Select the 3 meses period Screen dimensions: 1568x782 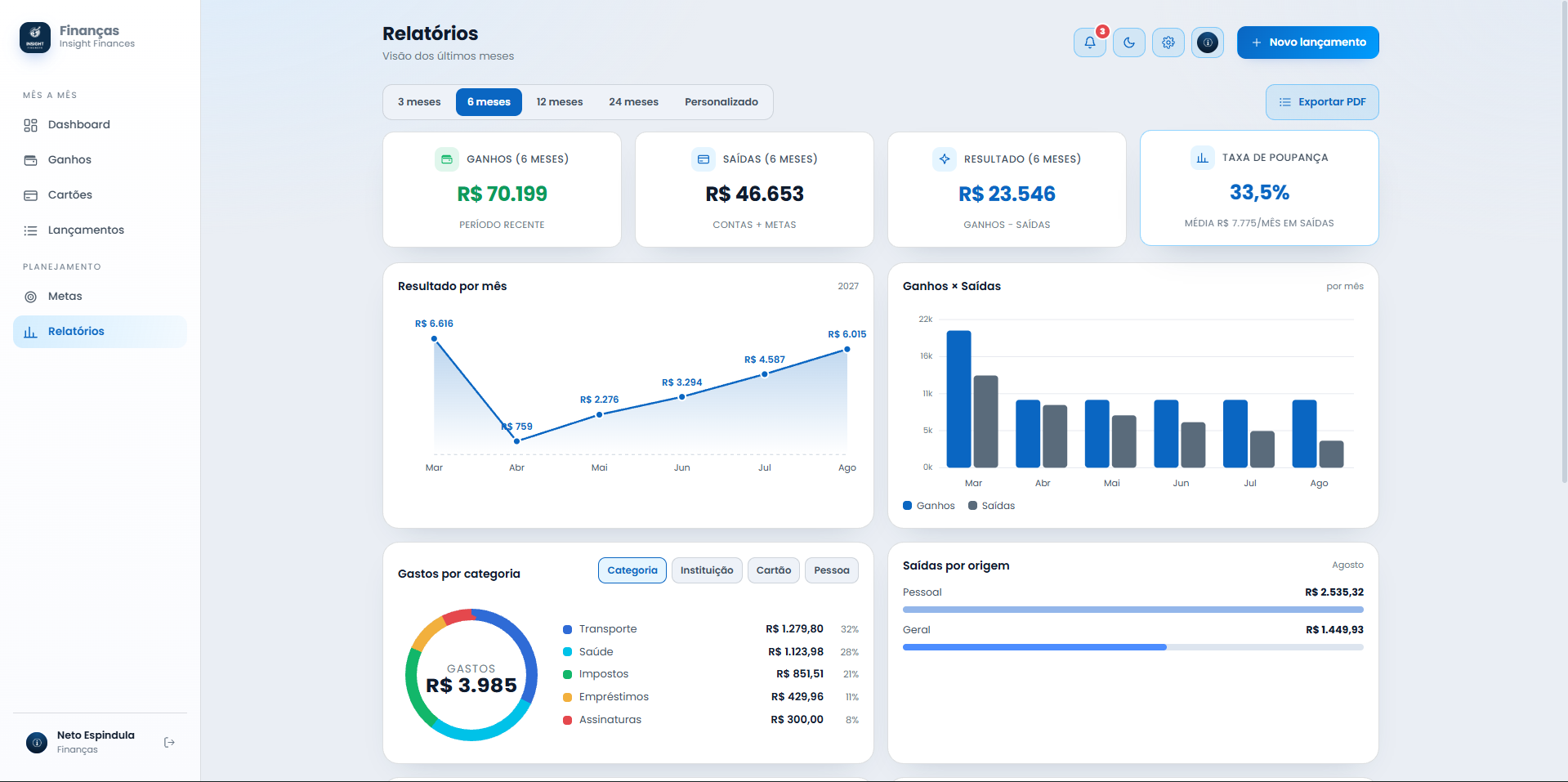point(419,102)
